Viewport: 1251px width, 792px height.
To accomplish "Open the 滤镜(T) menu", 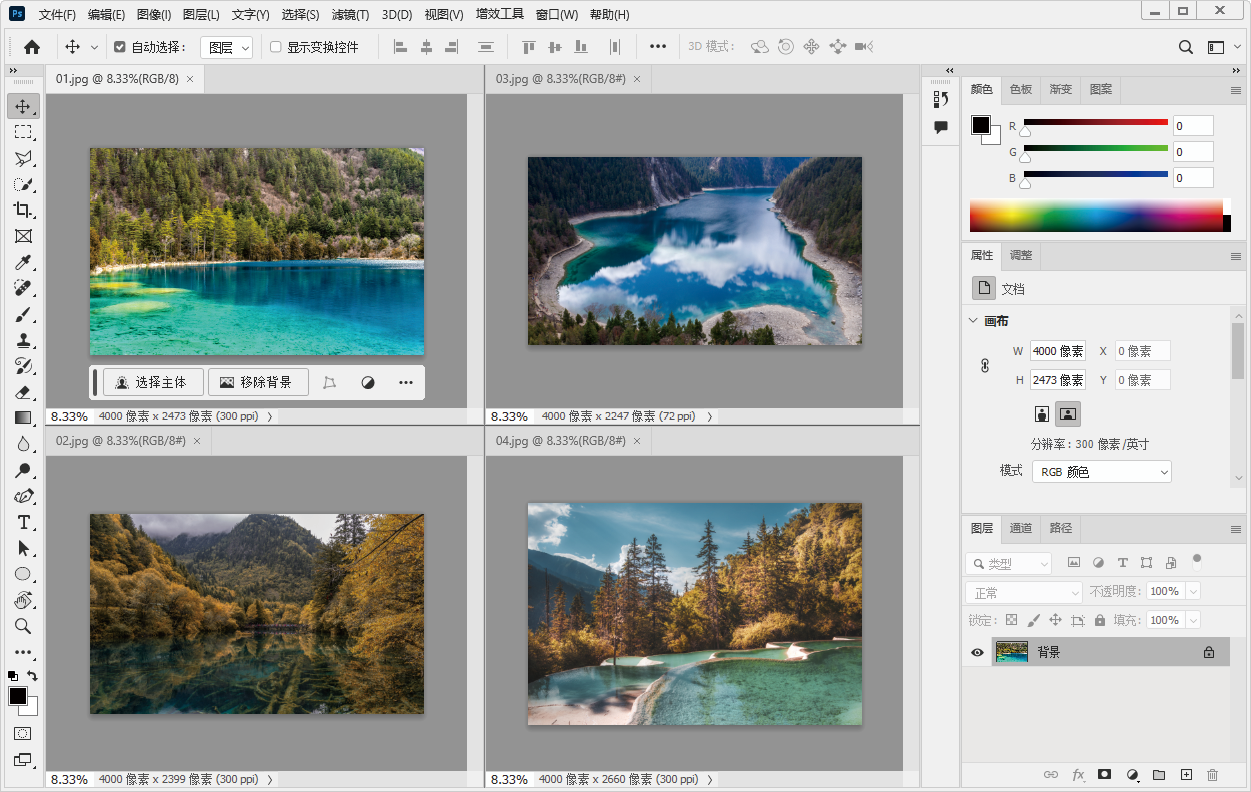I will (x=350, y=15).
